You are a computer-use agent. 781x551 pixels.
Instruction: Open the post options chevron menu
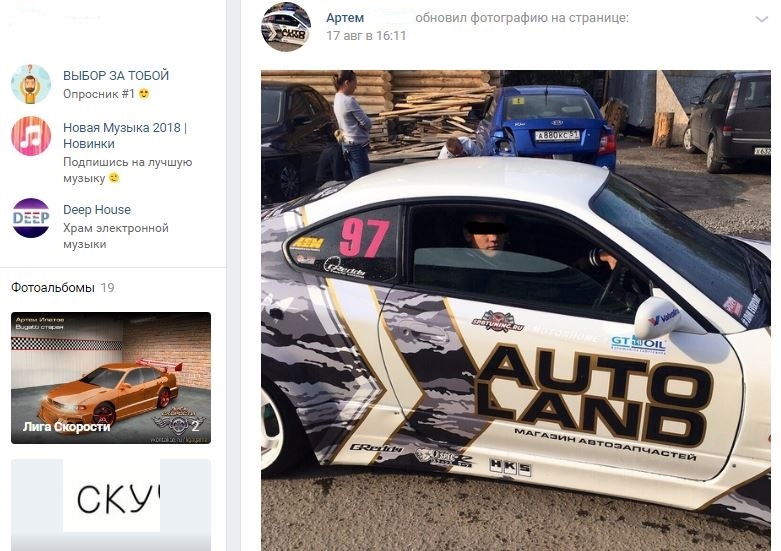(762, 19)
